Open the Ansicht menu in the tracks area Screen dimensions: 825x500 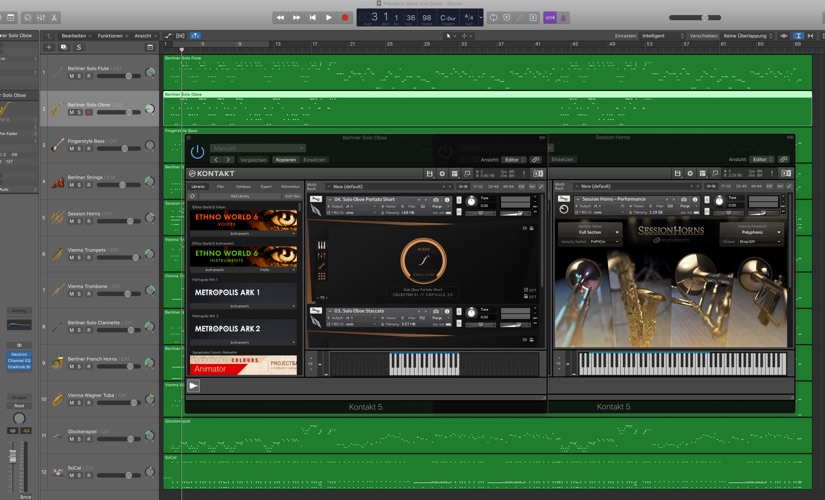pos(145,36)
